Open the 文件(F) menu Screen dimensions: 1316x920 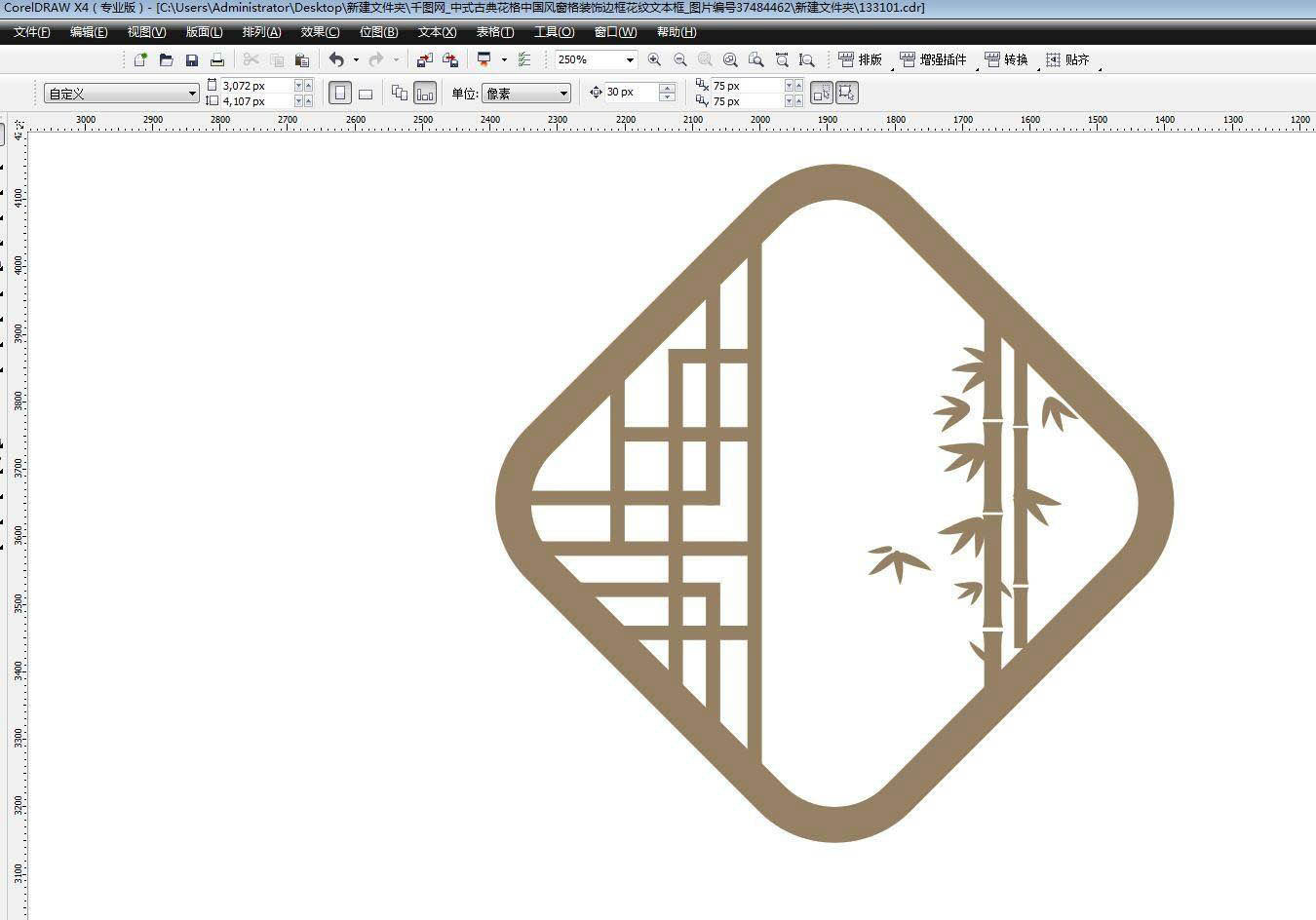point(31,32)
